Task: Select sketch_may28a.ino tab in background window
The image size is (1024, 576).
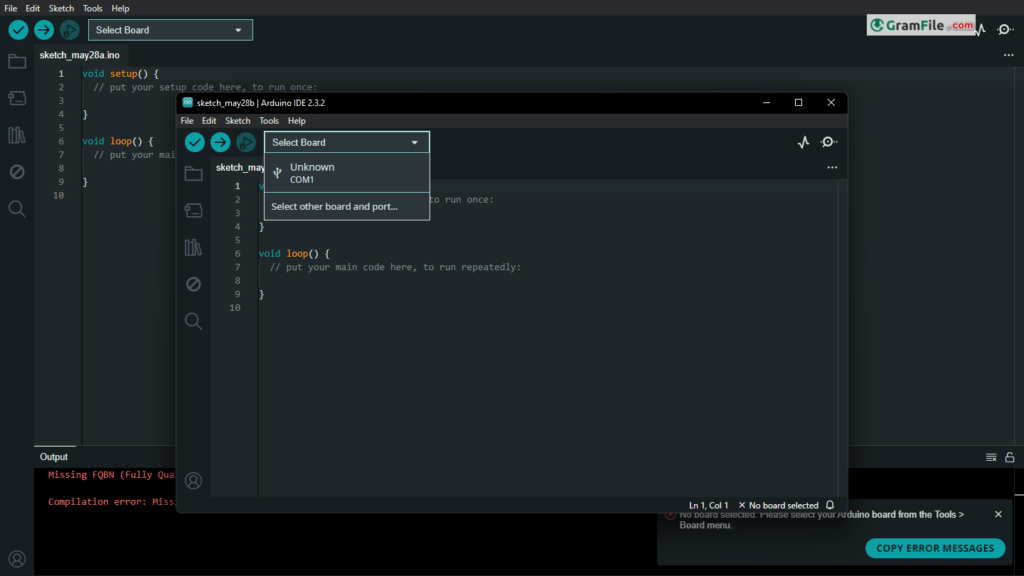Action: (x=80, y=56)
